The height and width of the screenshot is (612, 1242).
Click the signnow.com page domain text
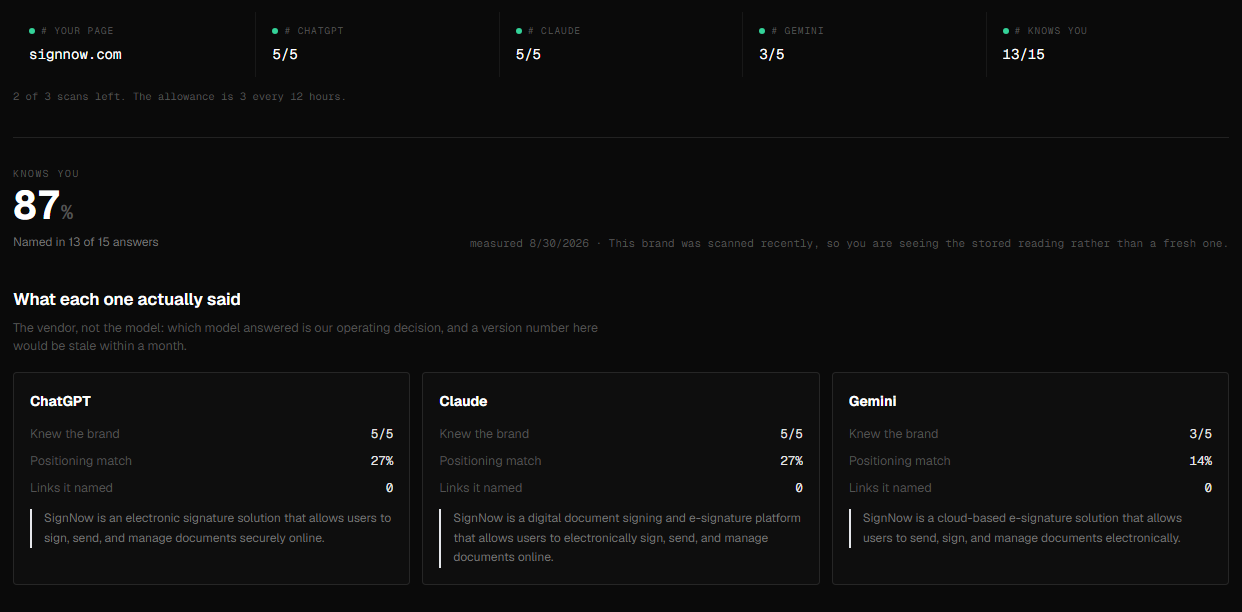coord(75,54)
